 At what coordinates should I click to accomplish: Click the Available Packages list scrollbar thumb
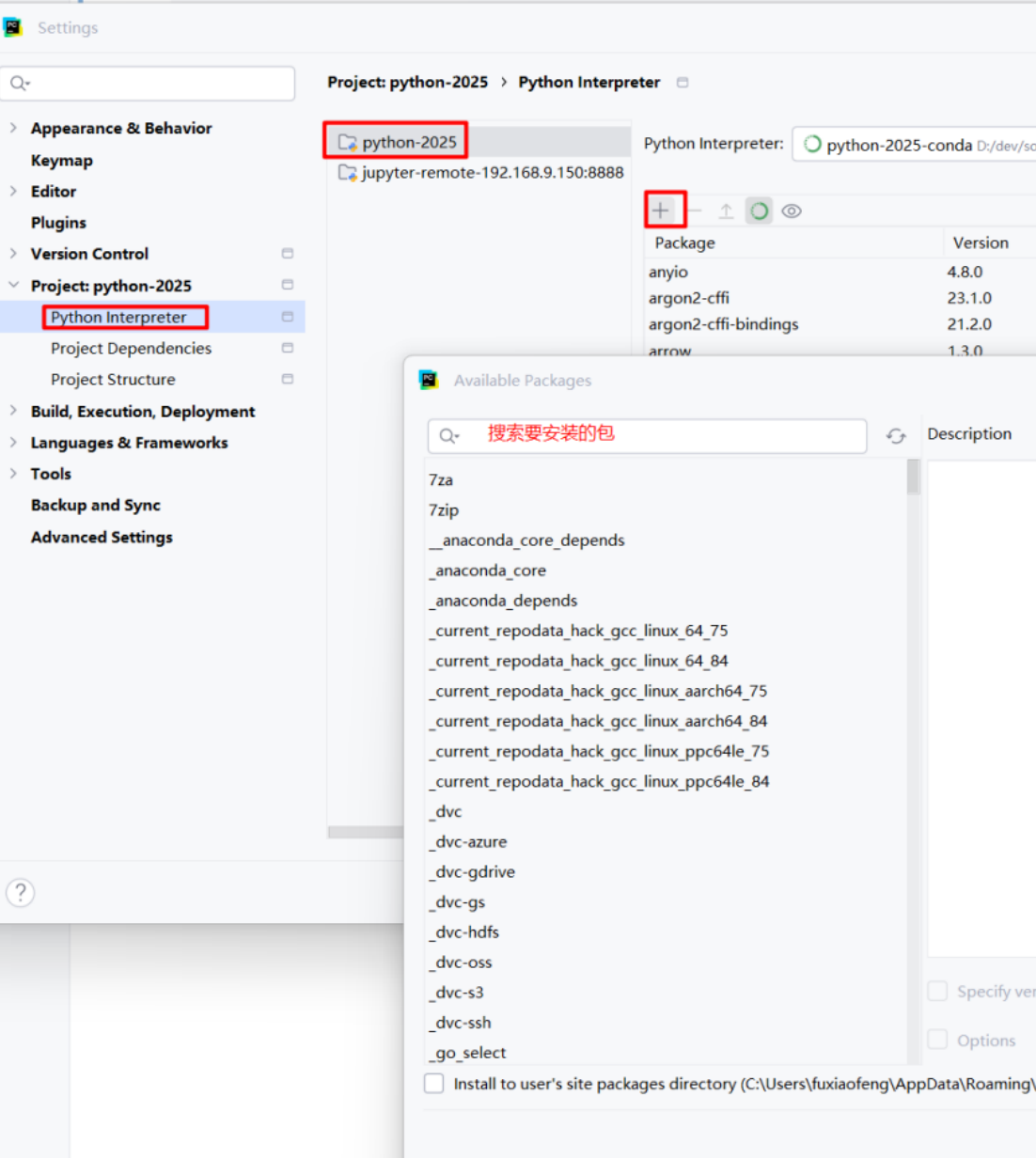click(913, 477)
